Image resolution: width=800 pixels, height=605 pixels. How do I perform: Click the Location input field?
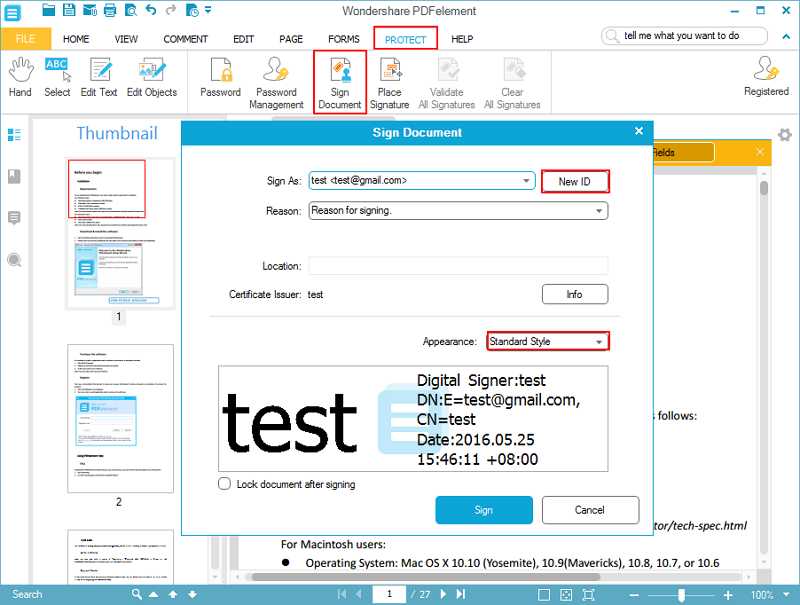458,266
